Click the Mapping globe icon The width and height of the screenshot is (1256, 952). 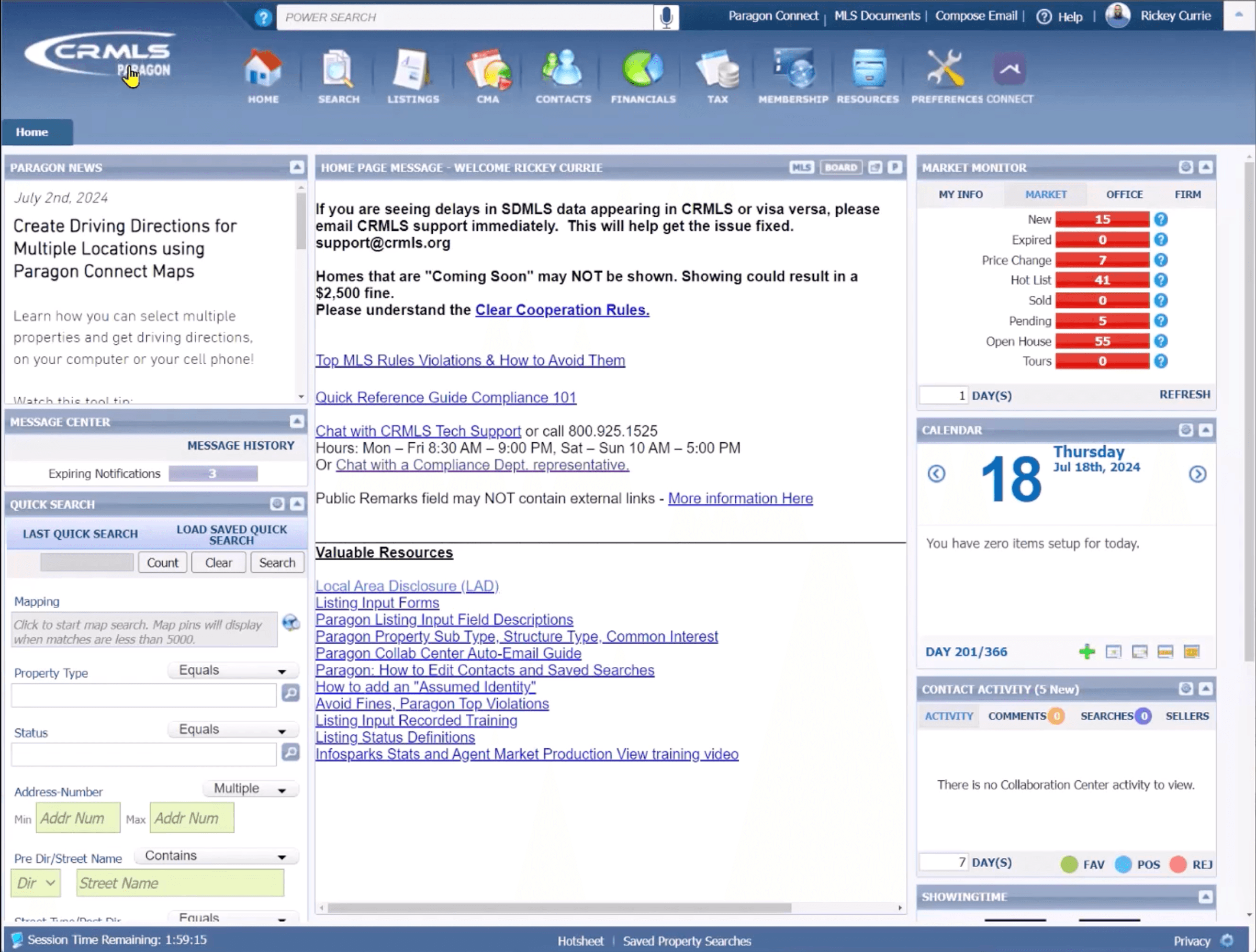291,623
